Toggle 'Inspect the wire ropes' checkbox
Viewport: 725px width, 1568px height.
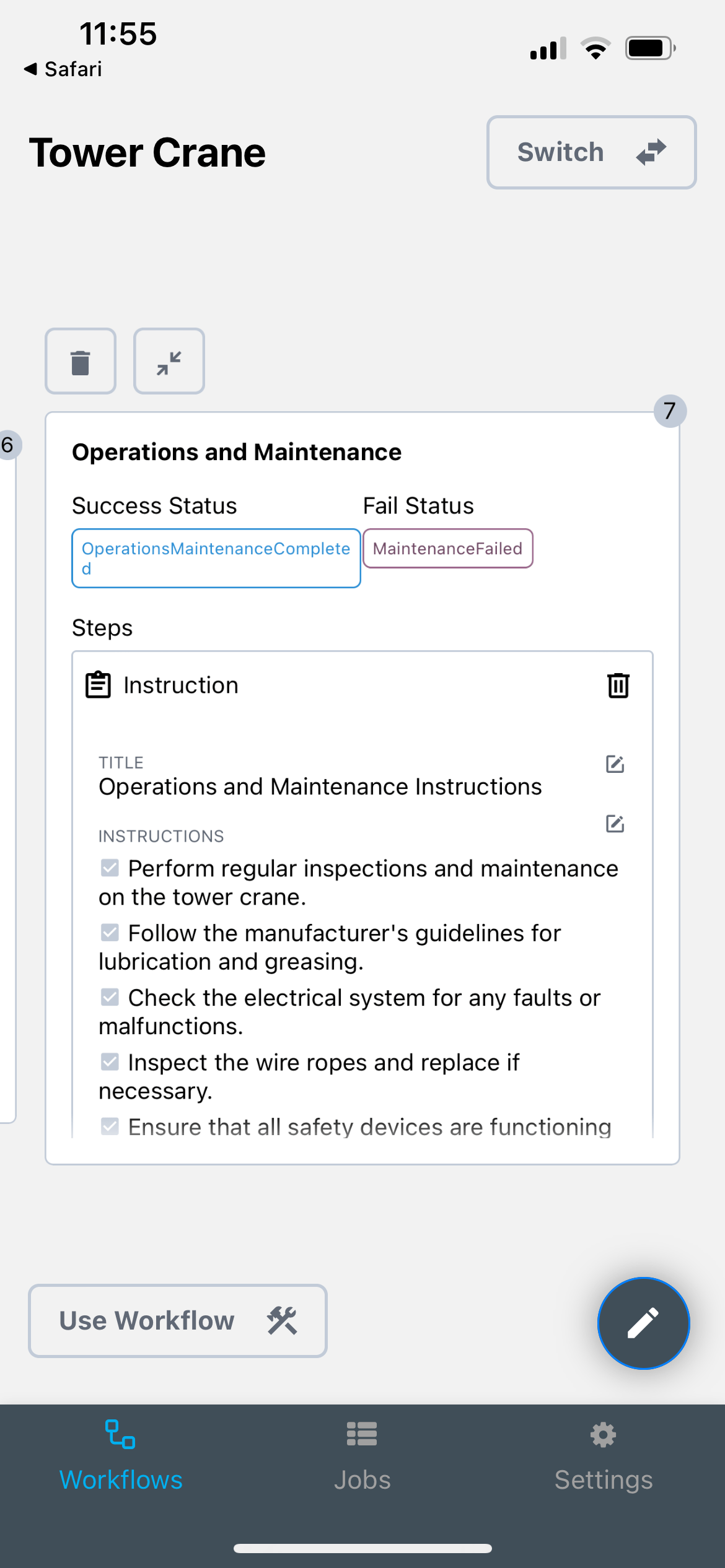click(110, 1062)
